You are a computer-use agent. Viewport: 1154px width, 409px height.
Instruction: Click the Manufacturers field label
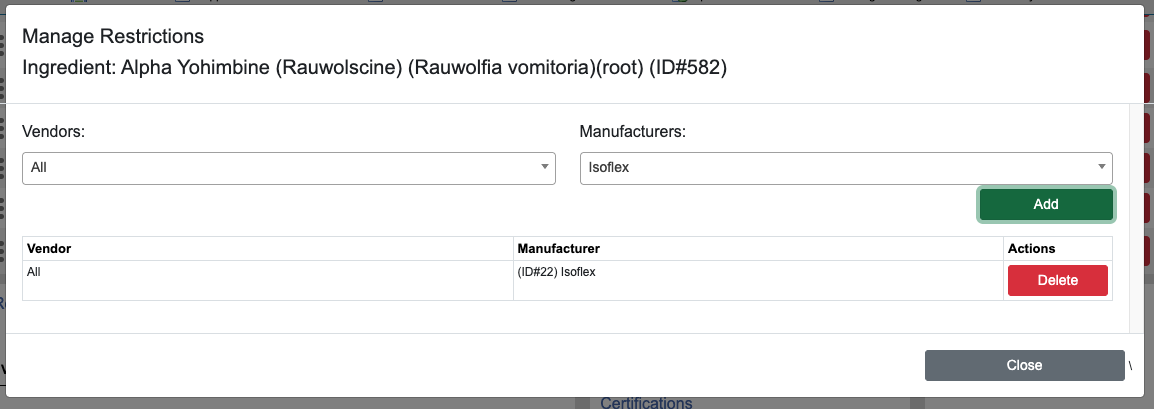tap(633, 131)
